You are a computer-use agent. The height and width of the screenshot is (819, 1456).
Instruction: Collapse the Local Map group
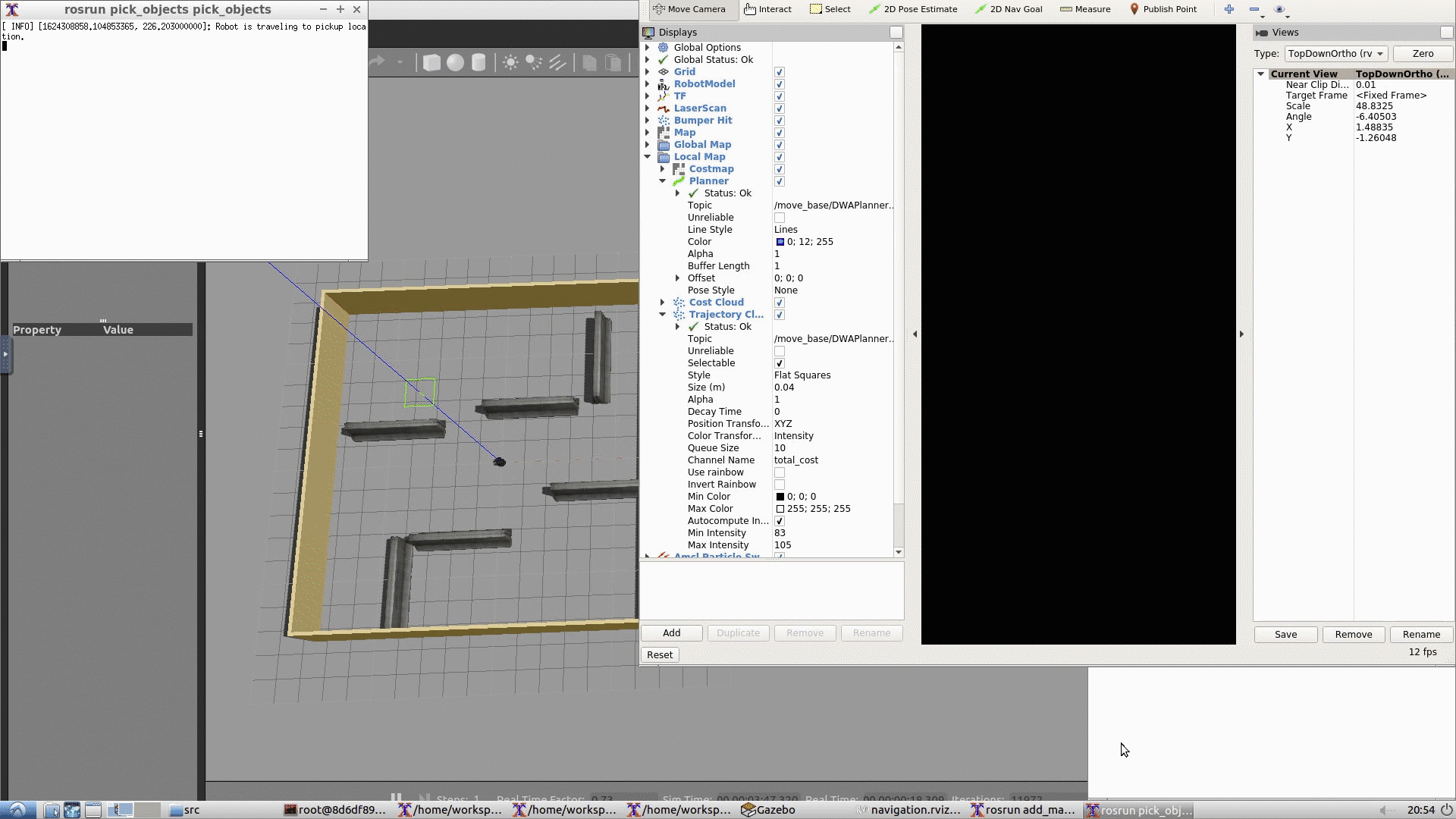pos(648,157)
